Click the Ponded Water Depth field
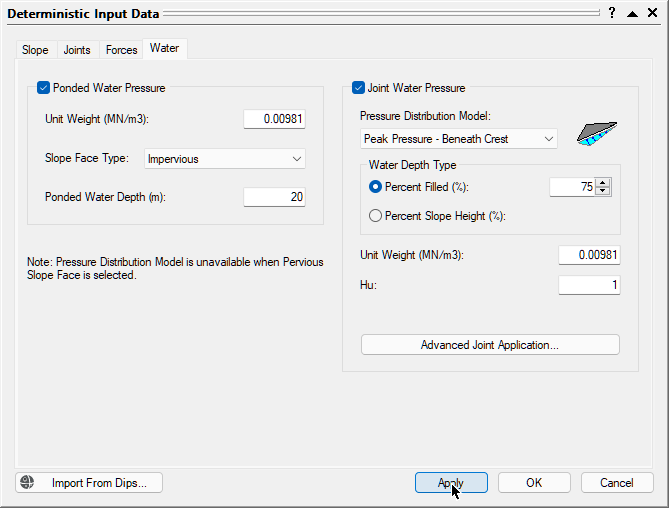669x508 pixels. pyautogui.click(x=274, y=197)
